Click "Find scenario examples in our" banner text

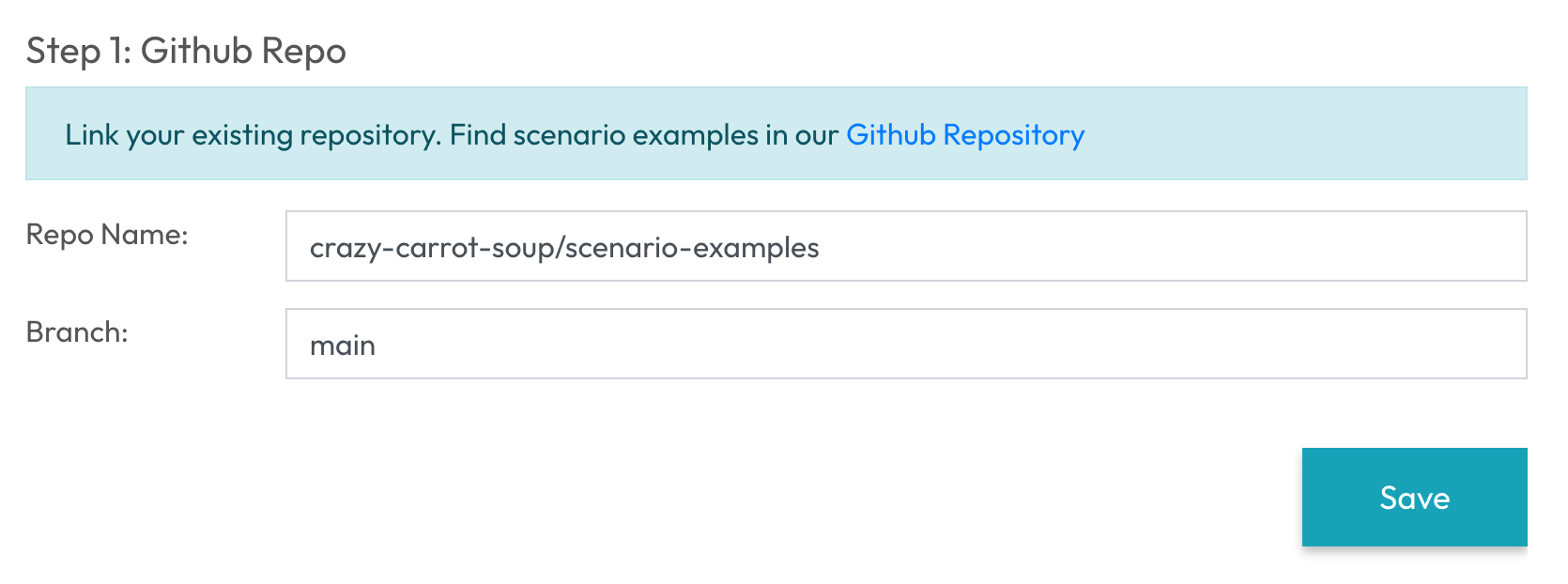[643, 135]
